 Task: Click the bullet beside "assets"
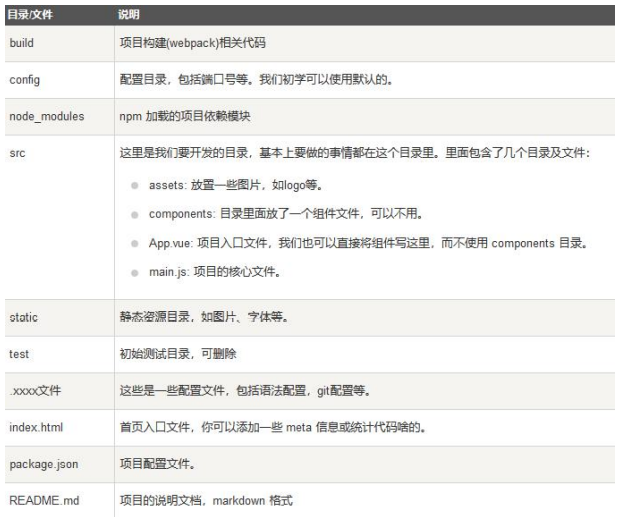click(135, 185)
